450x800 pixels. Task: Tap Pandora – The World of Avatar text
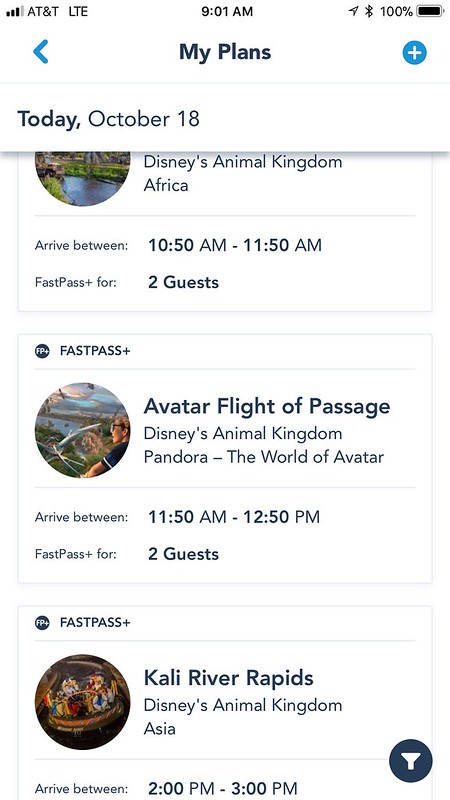point(264,457)
